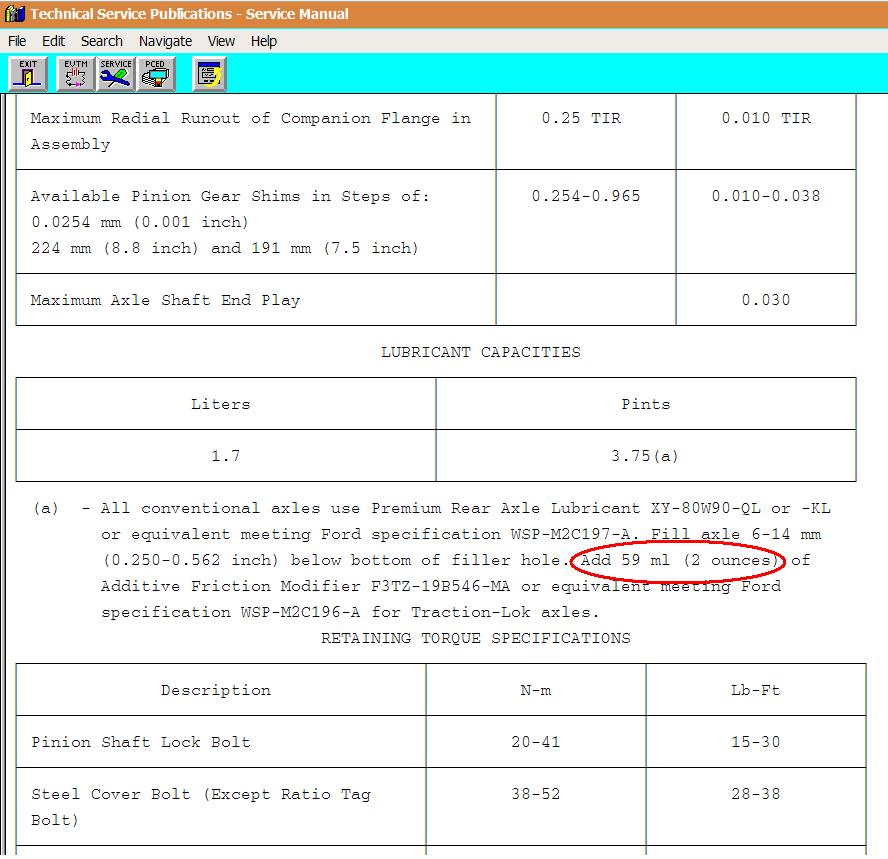The height and width of the screenshot is (859, 888).
Task: Click the EXIT door toolbar icon
Action: coord(28,74)
